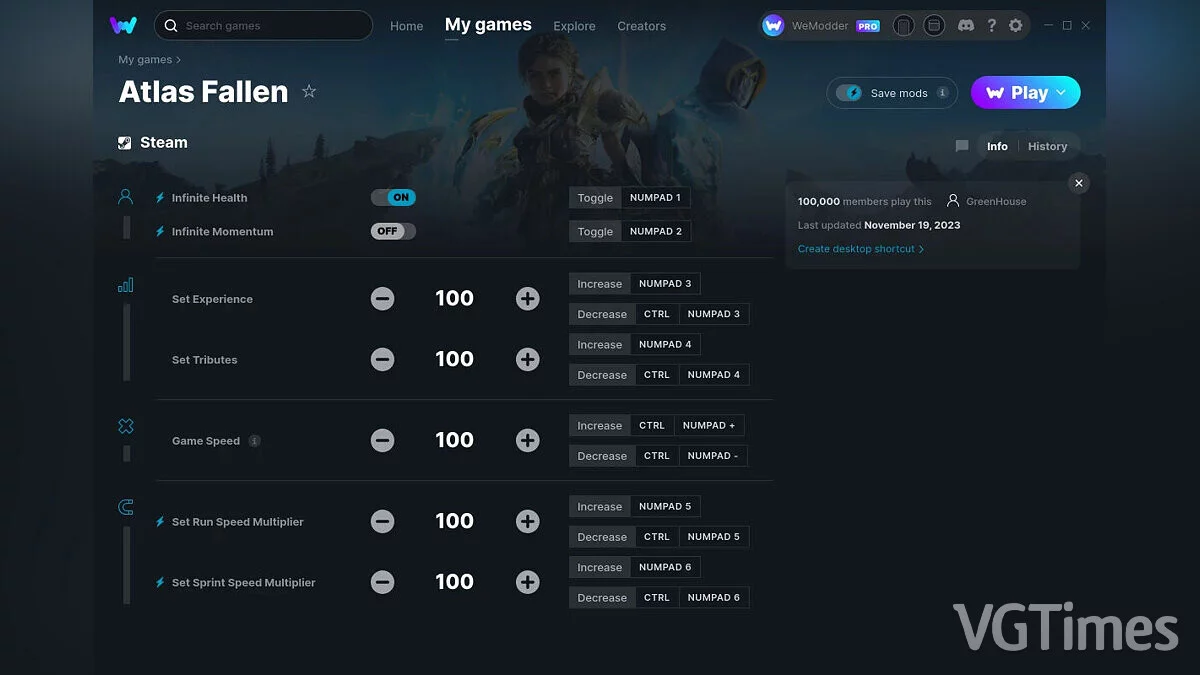Click the Physics category magnet icon

tap(126, 507)
